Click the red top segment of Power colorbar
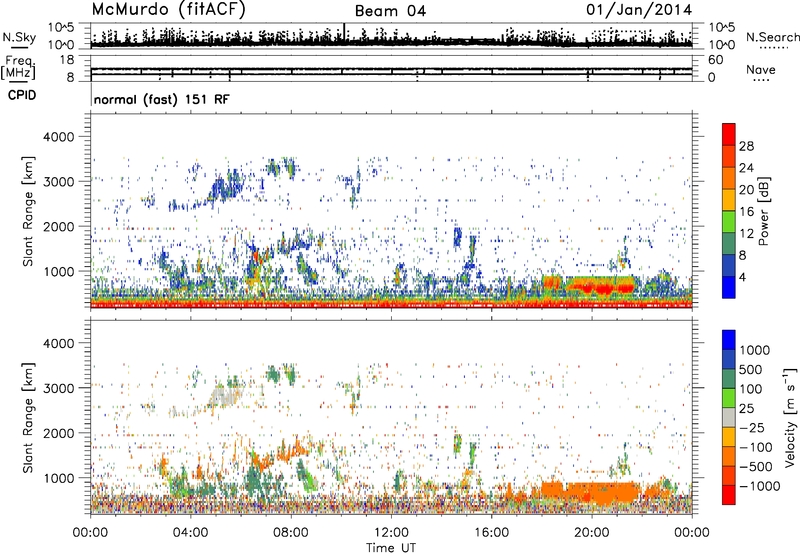 (x=729, y=134)
